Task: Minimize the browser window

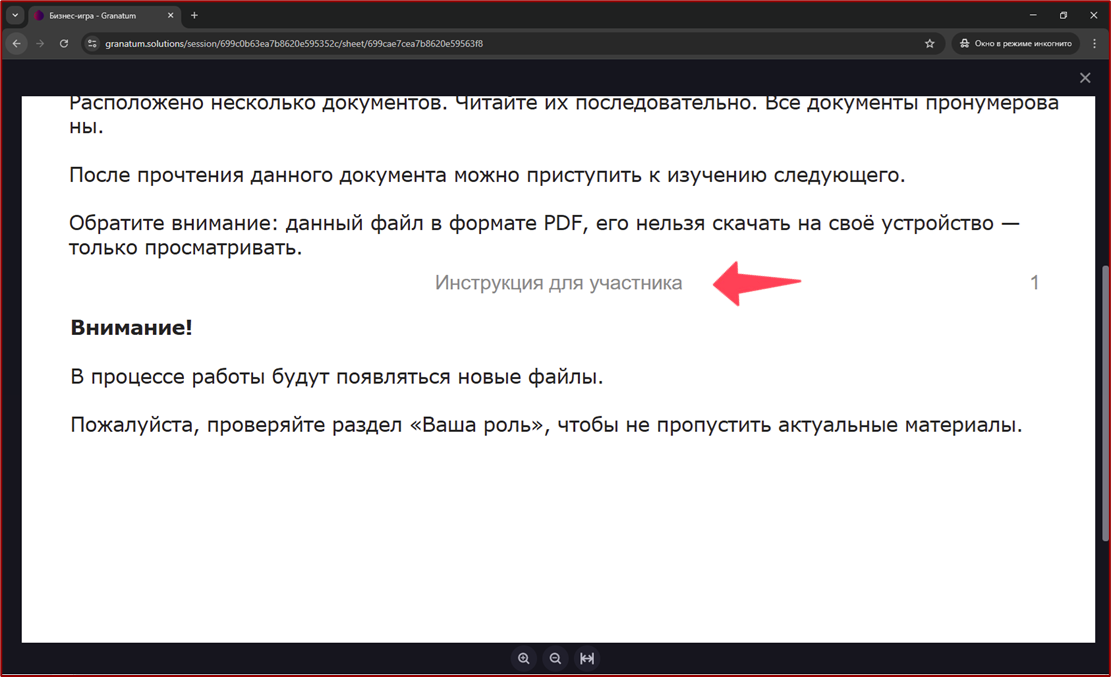Action: (x=1033, y=16)
